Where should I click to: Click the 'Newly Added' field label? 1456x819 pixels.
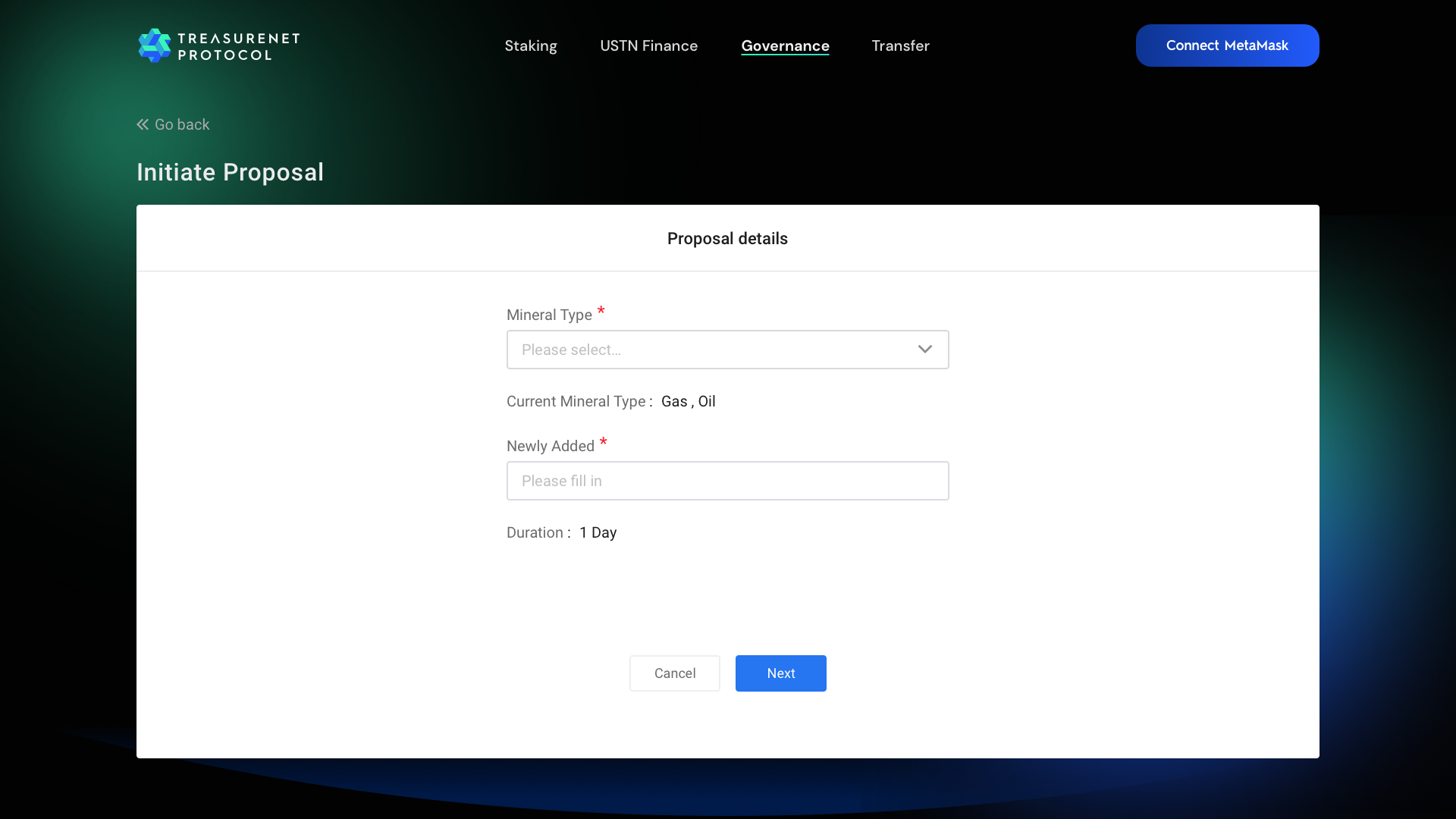coord(550,446)
